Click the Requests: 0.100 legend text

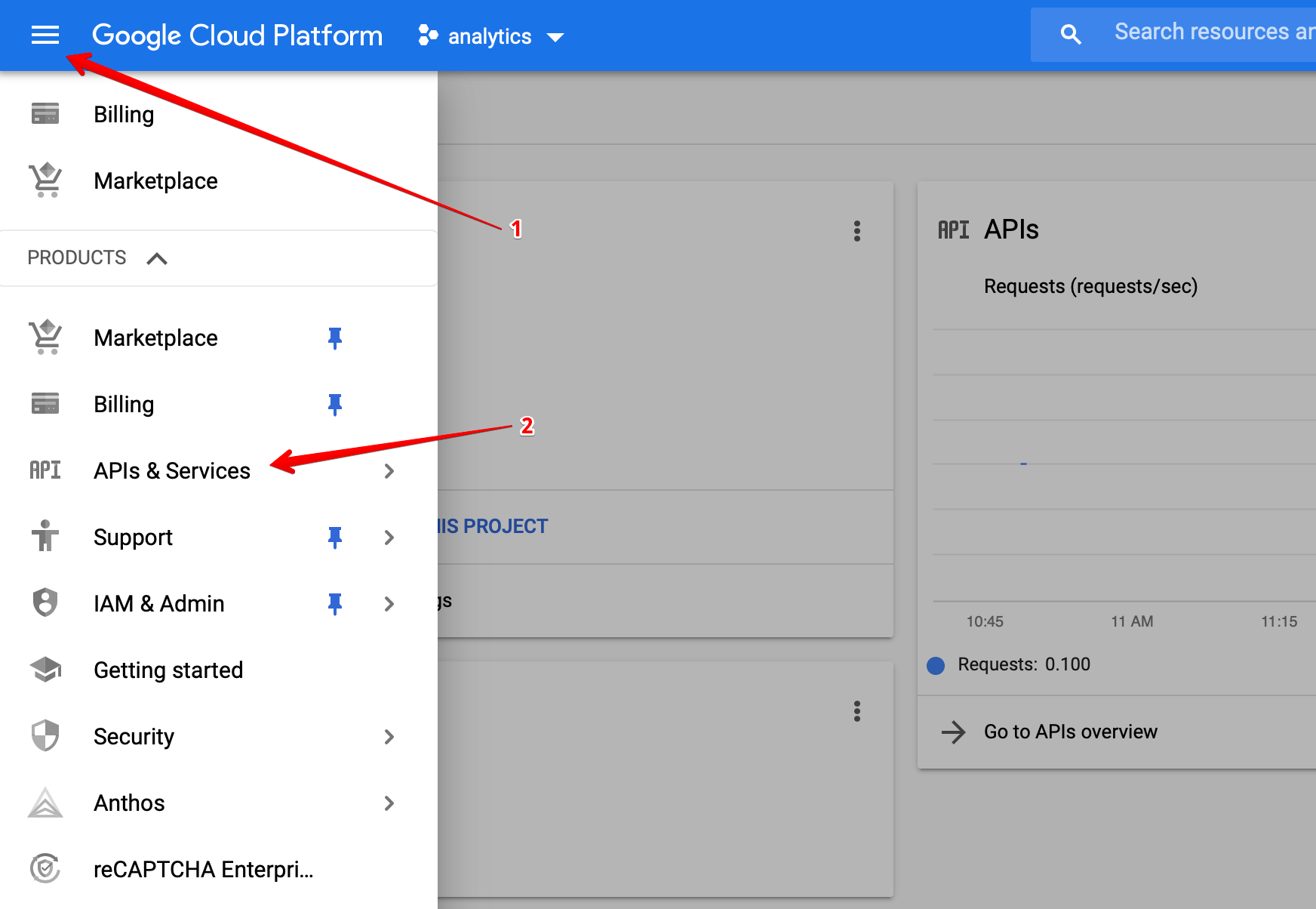(1024, 664)
